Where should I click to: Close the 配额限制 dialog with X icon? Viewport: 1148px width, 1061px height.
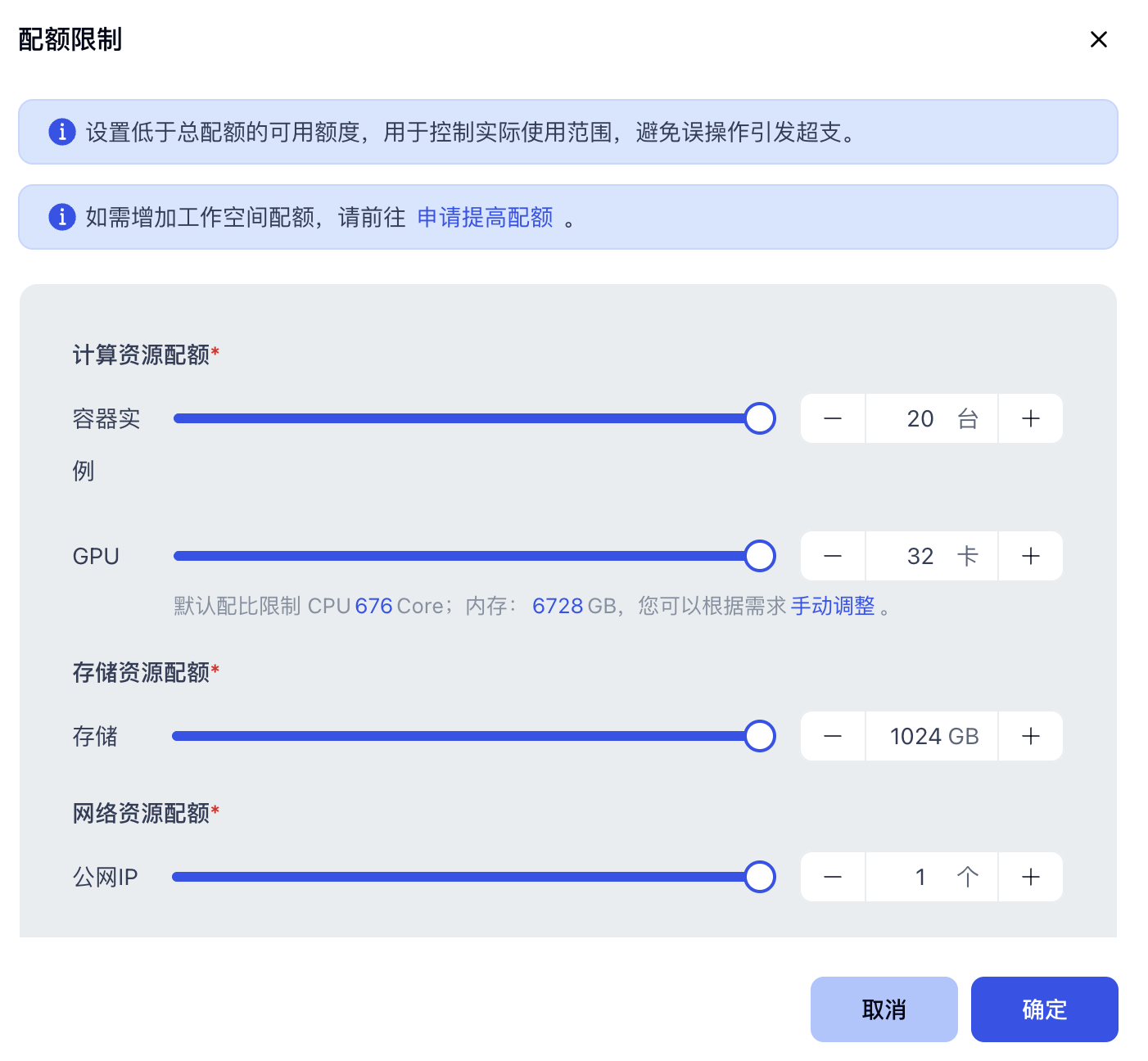(x=1099, y=39)
